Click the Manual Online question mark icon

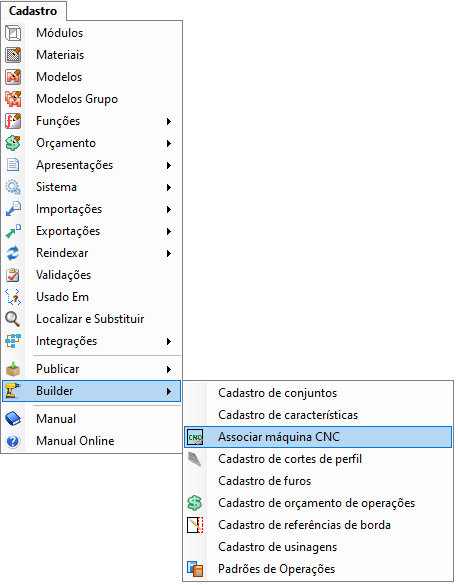pyautogui.click(x=13, y=441)
